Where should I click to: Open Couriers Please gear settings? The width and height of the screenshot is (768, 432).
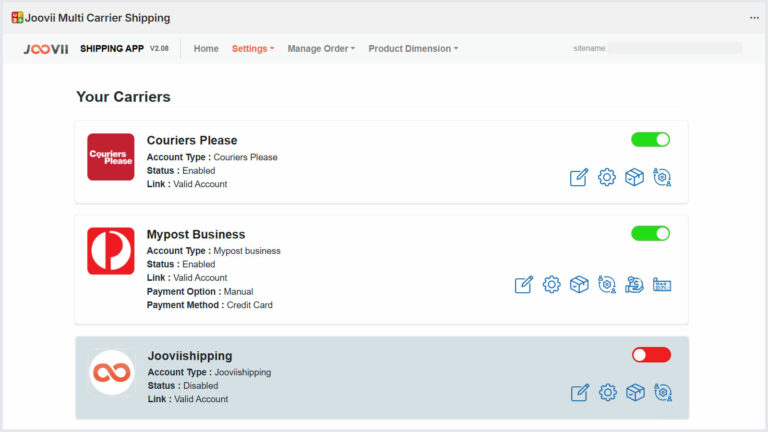606,177
